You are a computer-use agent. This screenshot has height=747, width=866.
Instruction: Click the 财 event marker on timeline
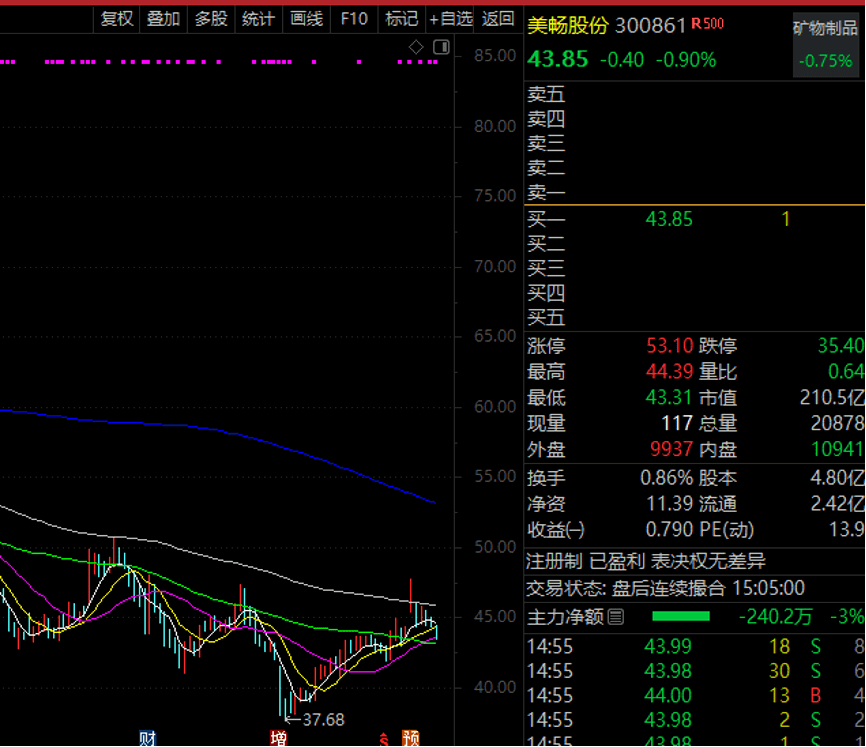click(148, 738)
